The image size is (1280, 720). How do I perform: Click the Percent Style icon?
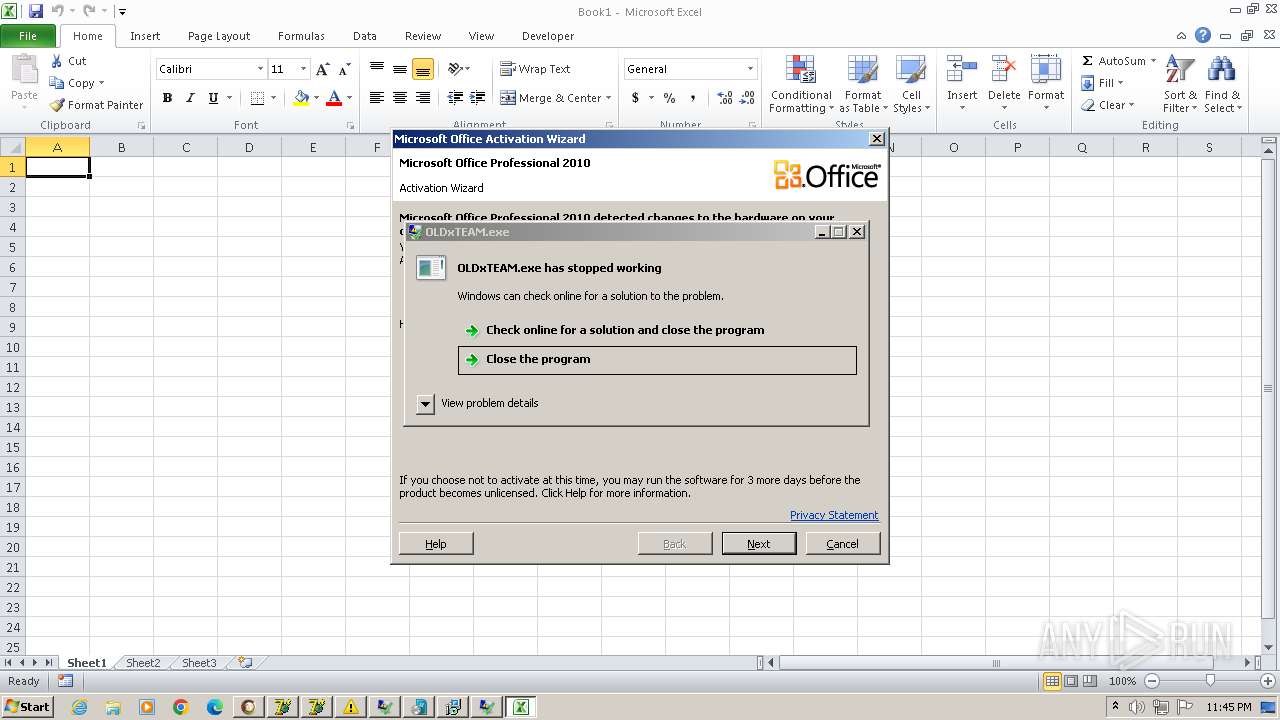(x=669, y=98)
